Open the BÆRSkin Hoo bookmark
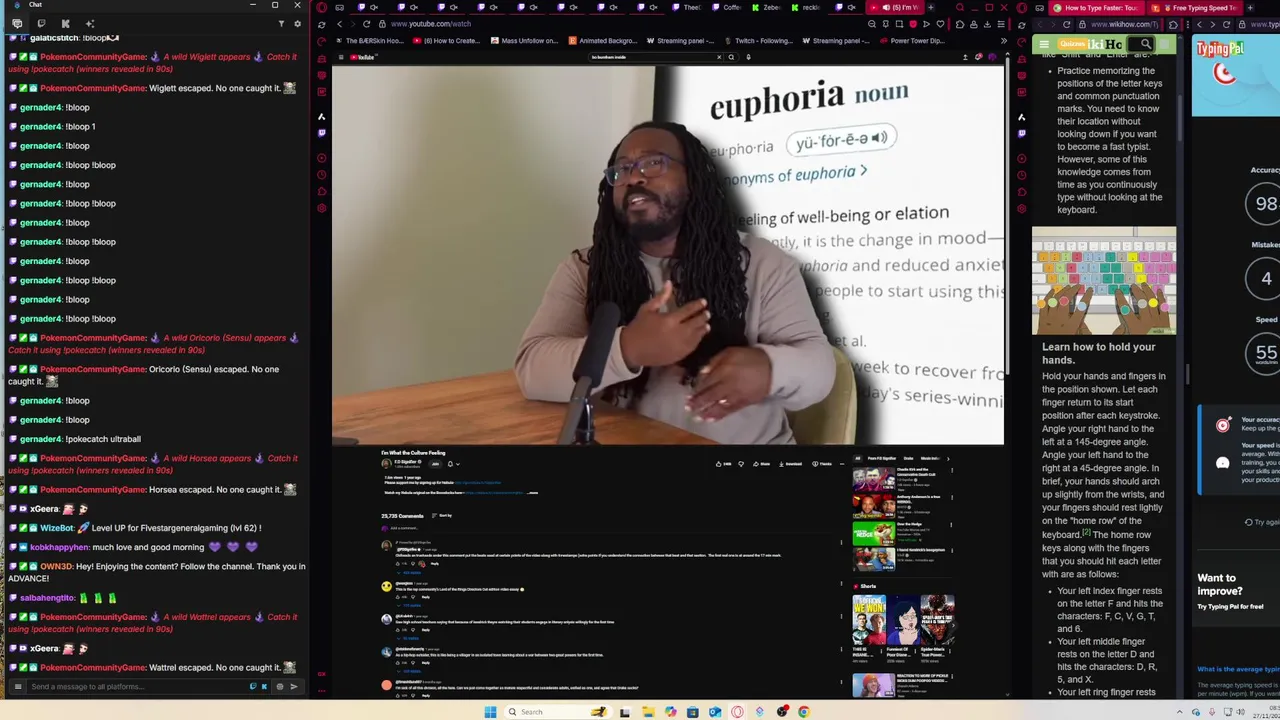Viewport: 1280px width, 720px height. 369,41
